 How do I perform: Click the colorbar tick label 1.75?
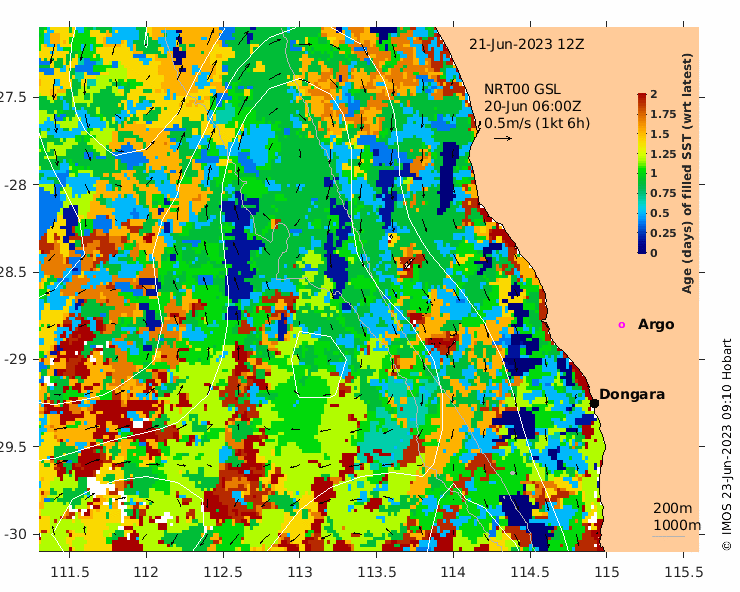(663, 114)
